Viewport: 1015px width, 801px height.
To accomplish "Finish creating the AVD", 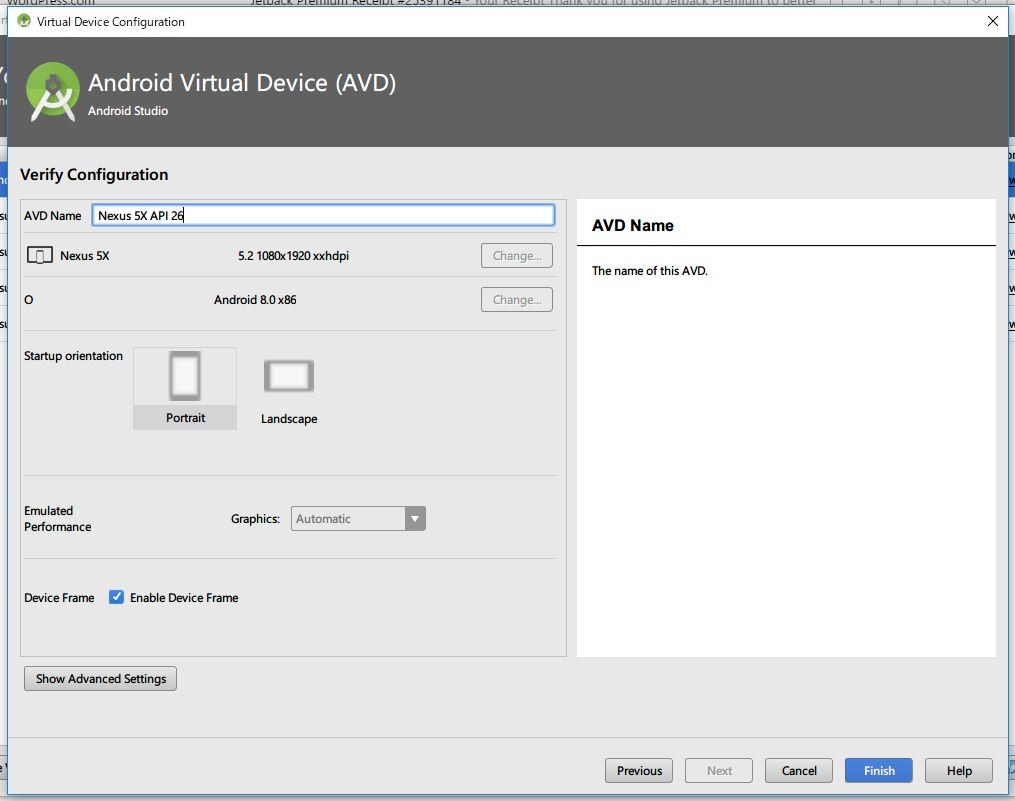I will (879, 771).
